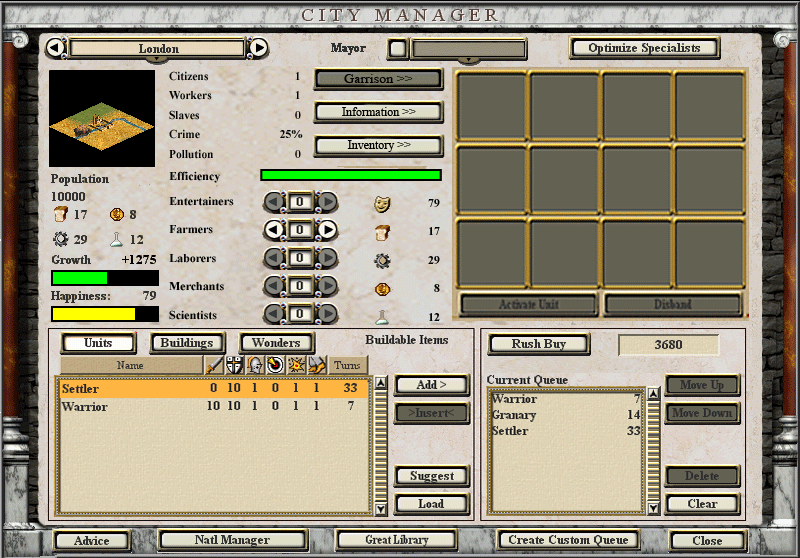Screen dimensions: 800x558
Task: Click the explosion firepower column icon
Action: point(295,365)
